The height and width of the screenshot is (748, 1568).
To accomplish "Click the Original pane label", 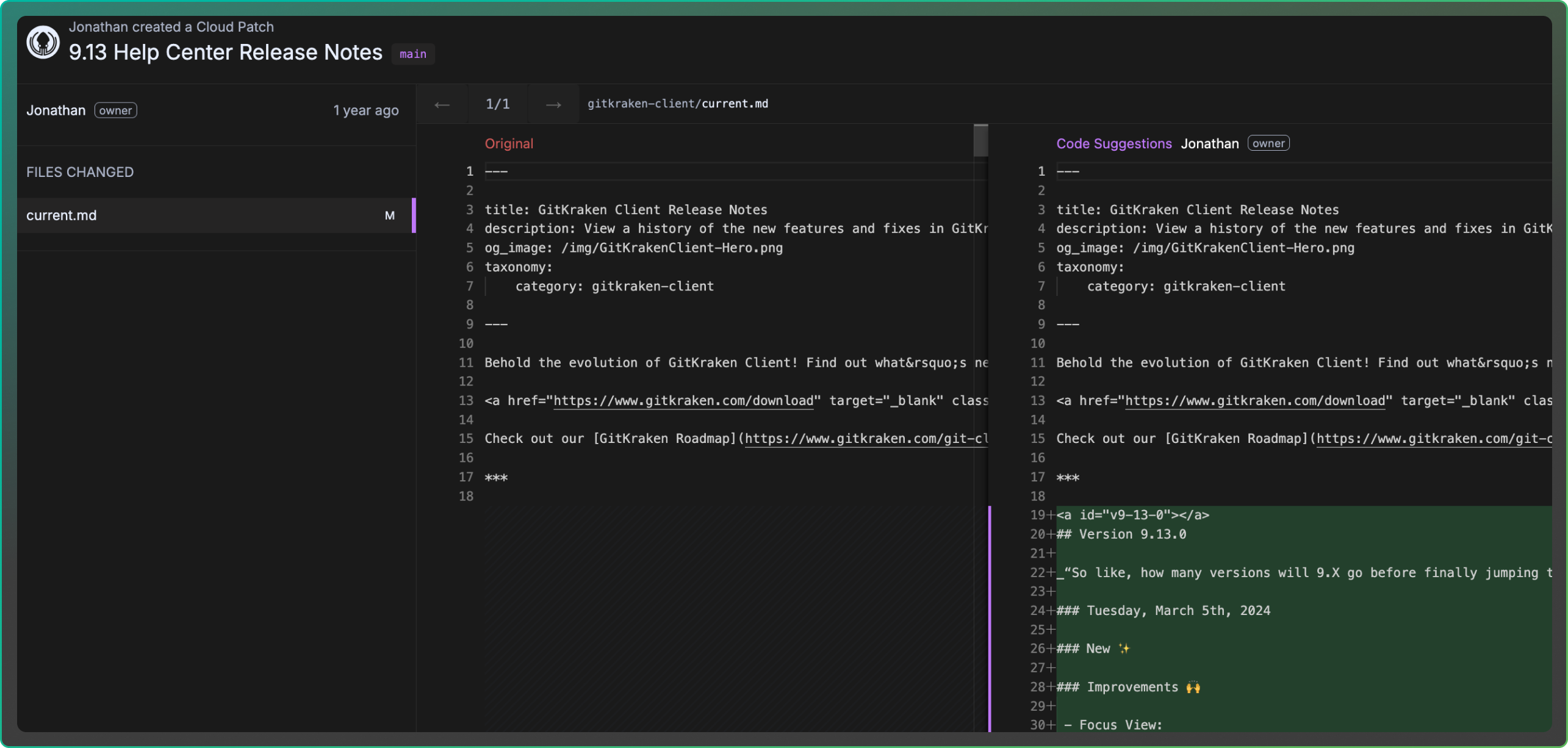I will click(509, 143).
